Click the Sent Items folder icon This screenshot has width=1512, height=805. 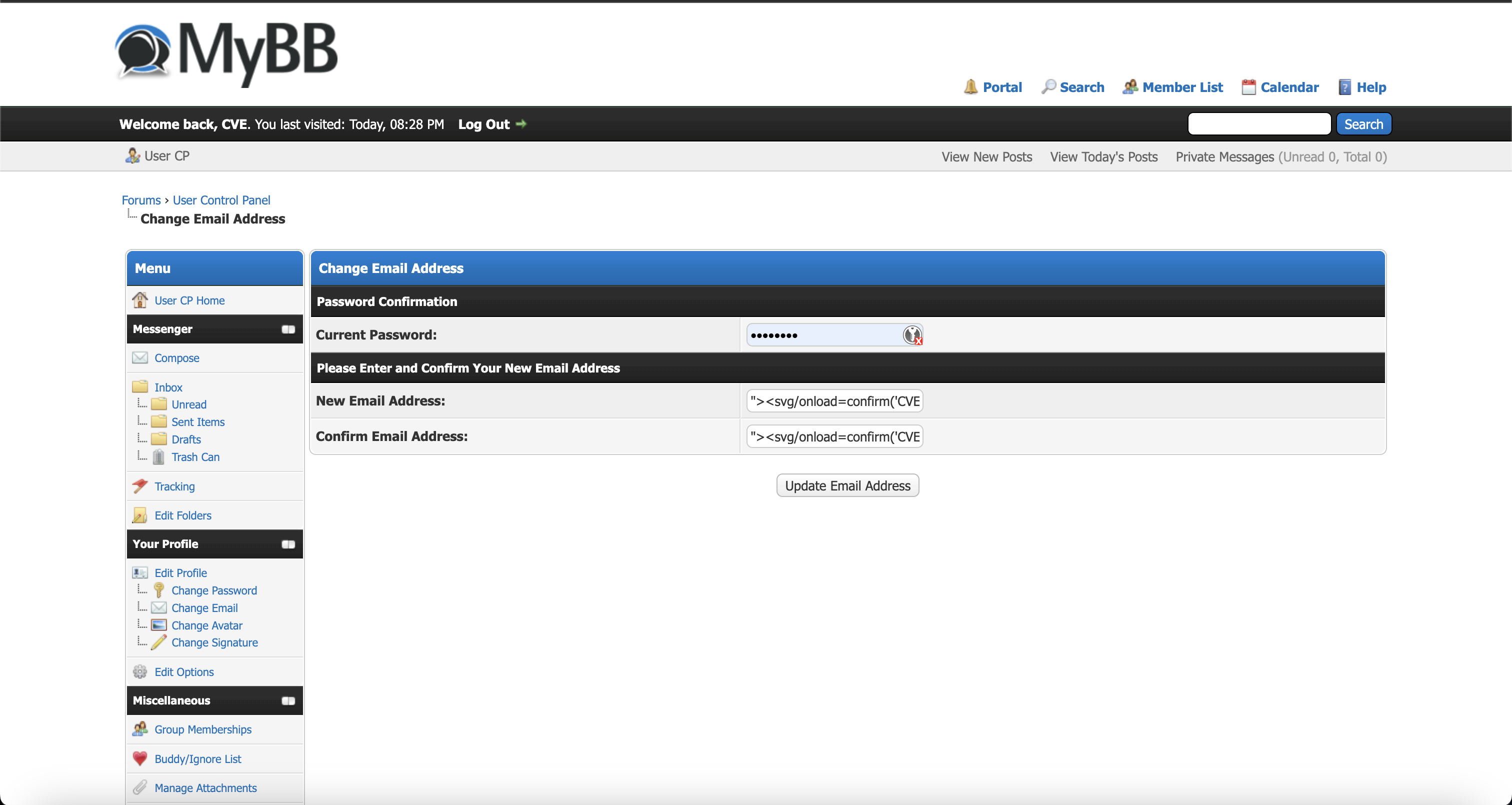coord(158,421)
